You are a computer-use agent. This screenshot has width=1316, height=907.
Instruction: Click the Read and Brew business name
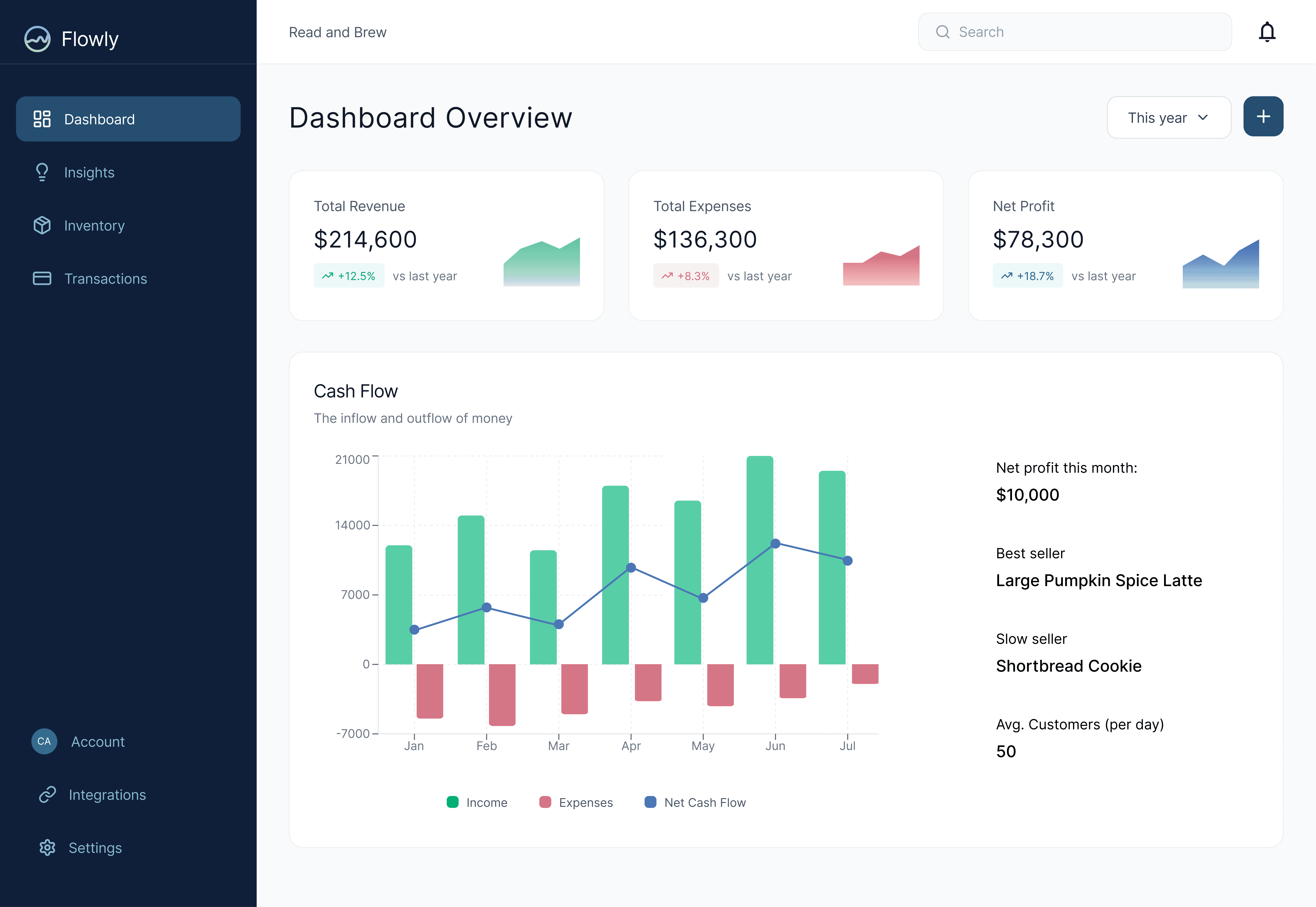click(338, 32)
